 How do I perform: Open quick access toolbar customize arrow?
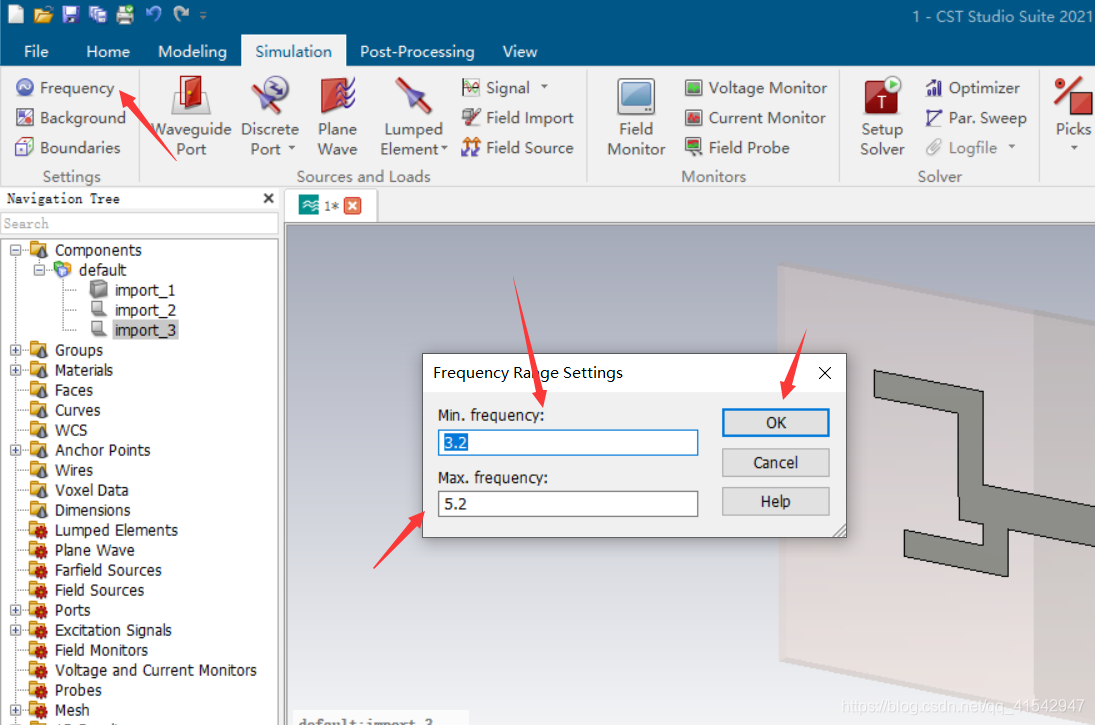tap(203, 15)
